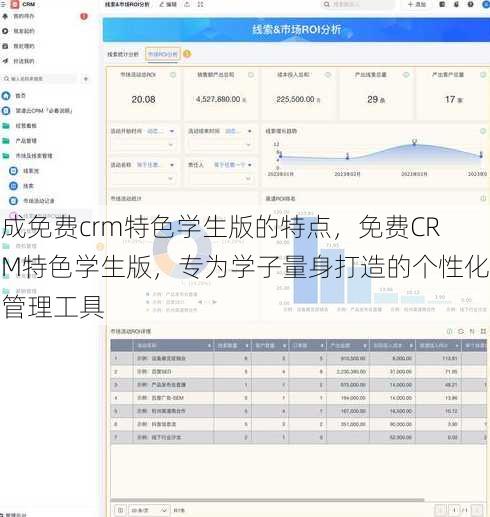Open the 责任人 value selector

(221, 179)
